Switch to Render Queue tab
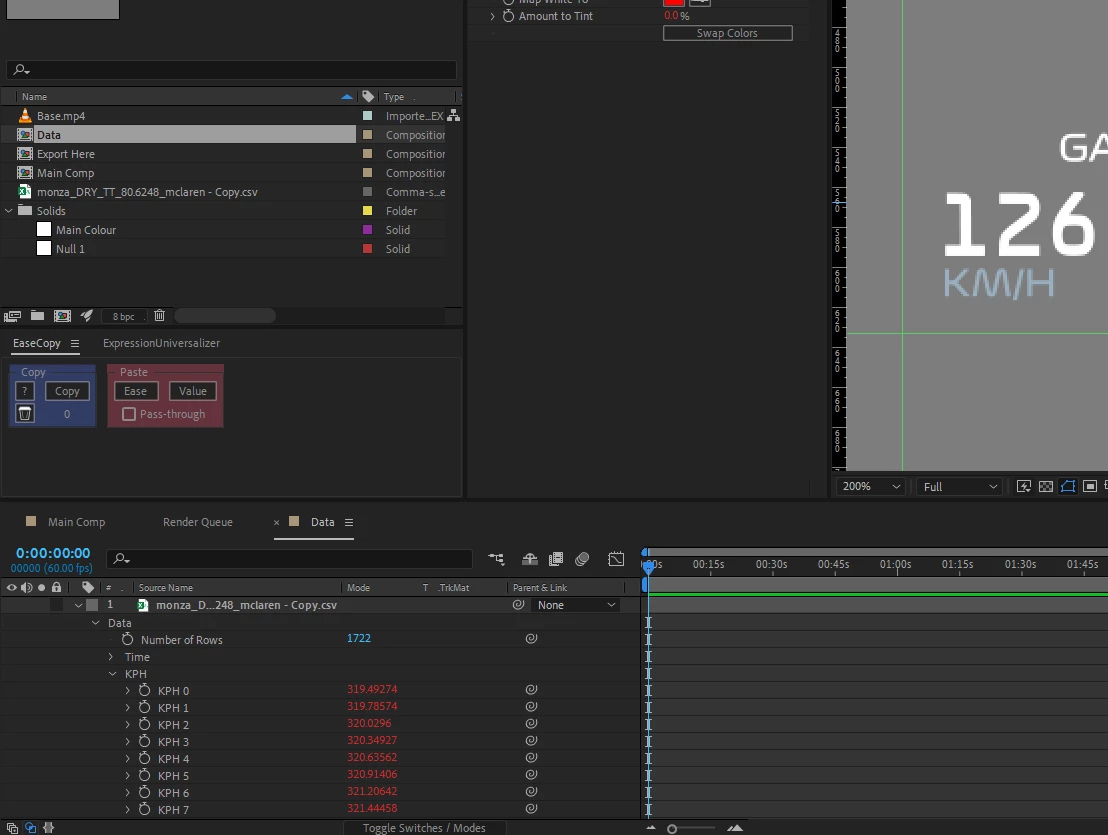The height and width of the screenshot is (835, 1108). [197, 521]
